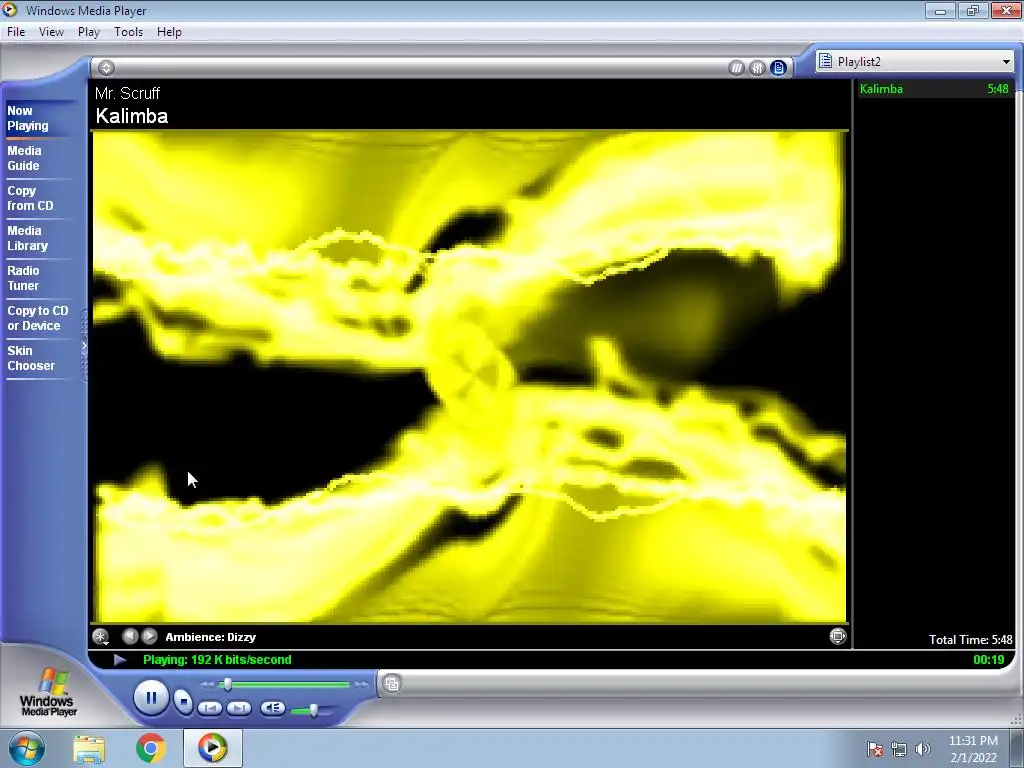Select the next visualization

pyautogui.click(x=150, y=636)
